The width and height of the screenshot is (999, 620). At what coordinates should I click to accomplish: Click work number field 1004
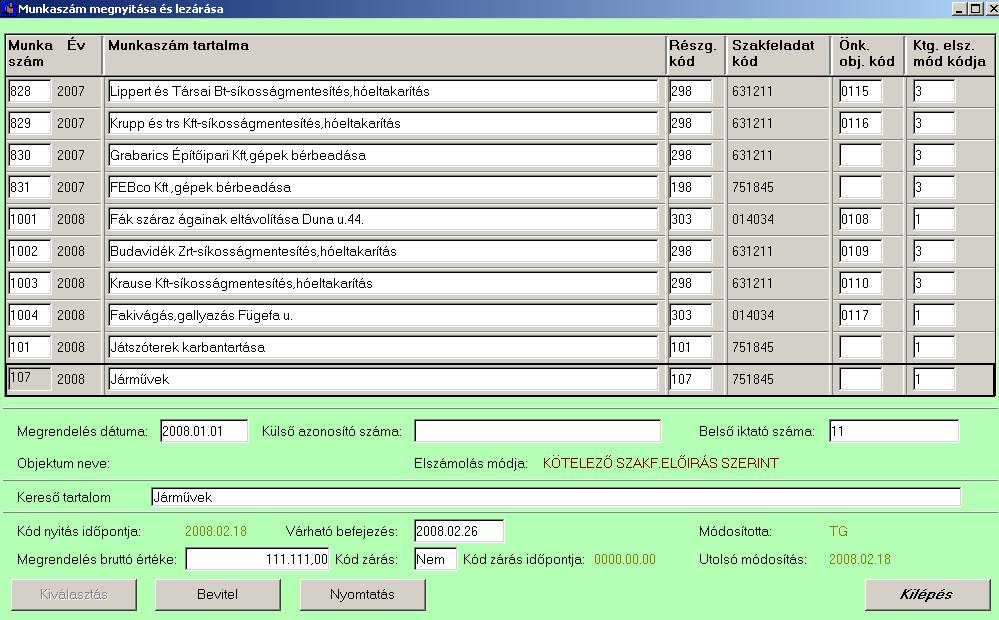(x=29, y=315)
